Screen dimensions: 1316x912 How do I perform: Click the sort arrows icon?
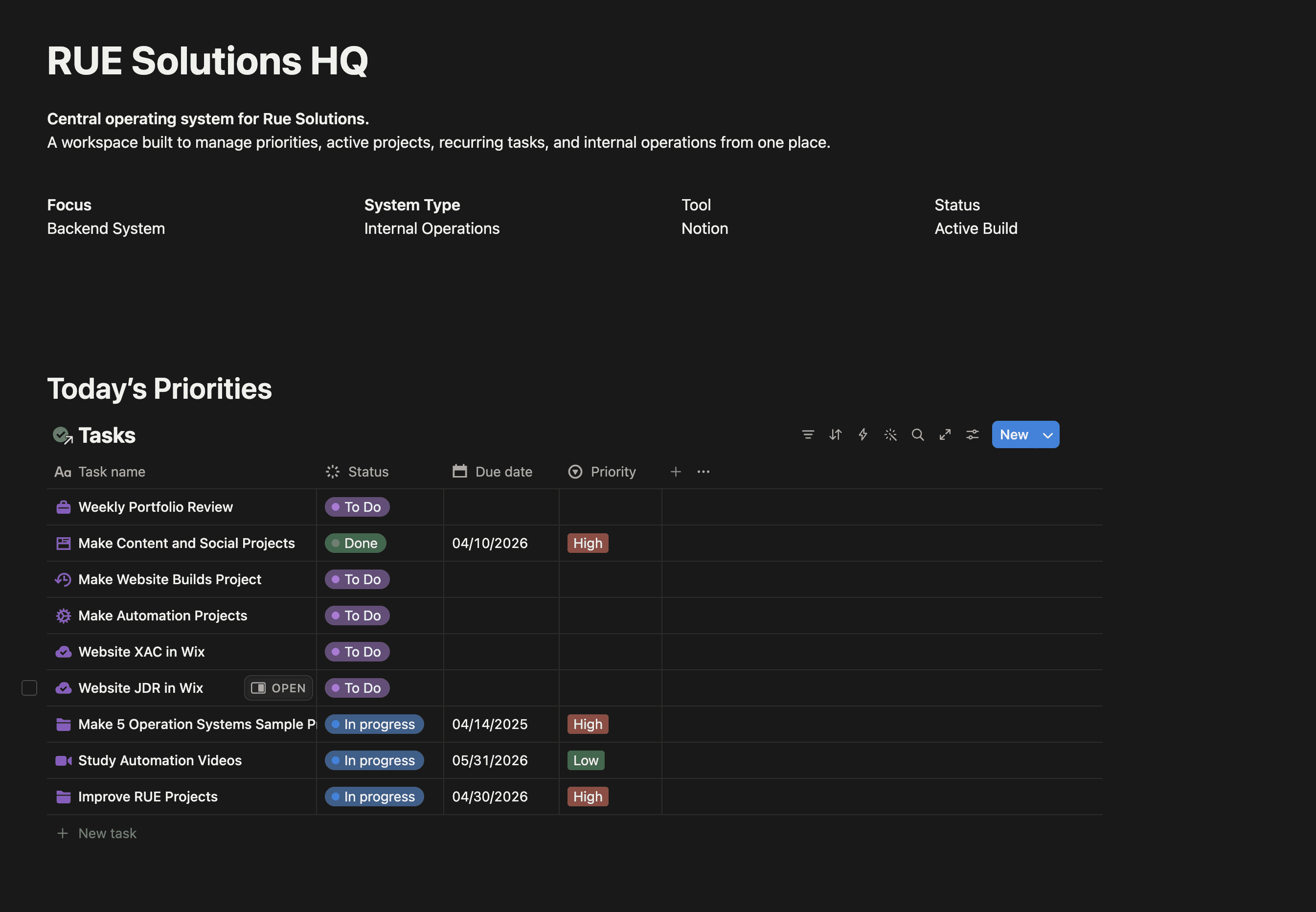[835, 435]
